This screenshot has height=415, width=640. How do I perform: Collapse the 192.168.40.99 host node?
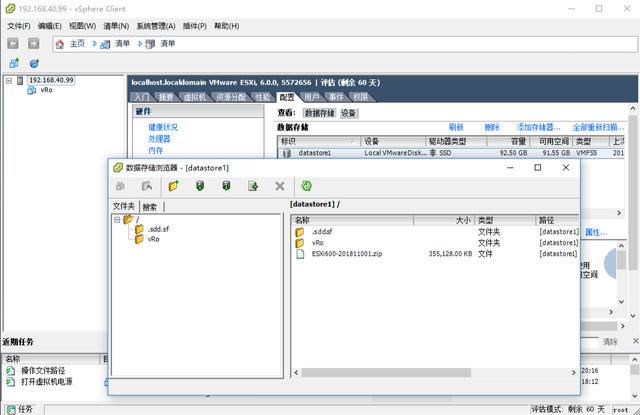pyautogui.click(x=9, y=80)
